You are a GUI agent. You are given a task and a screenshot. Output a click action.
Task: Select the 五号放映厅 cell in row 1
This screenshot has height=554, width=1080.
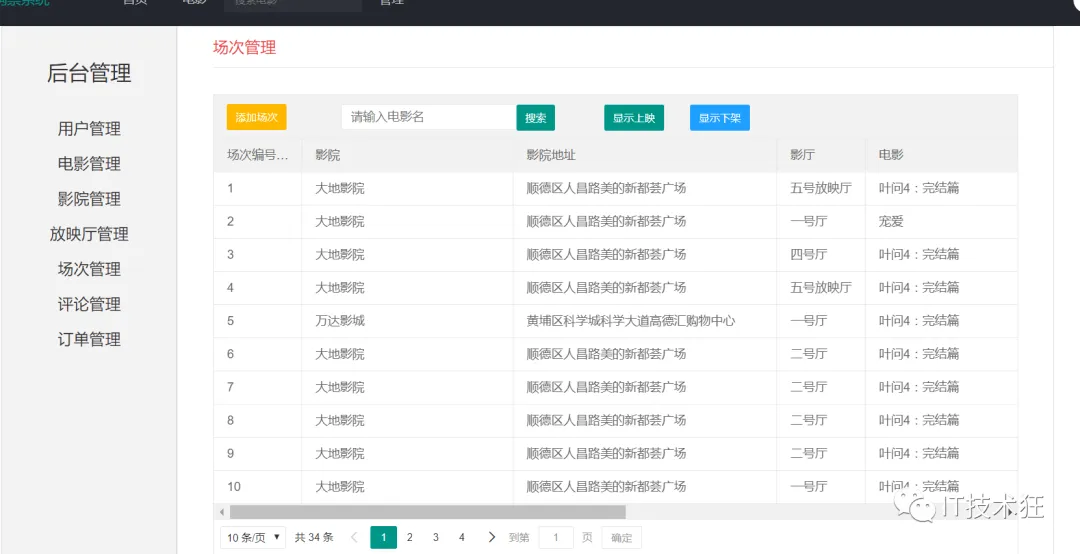(821, 188)
